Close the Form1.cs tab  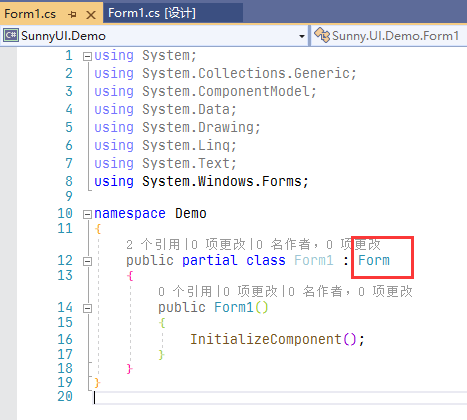(91, 15)
